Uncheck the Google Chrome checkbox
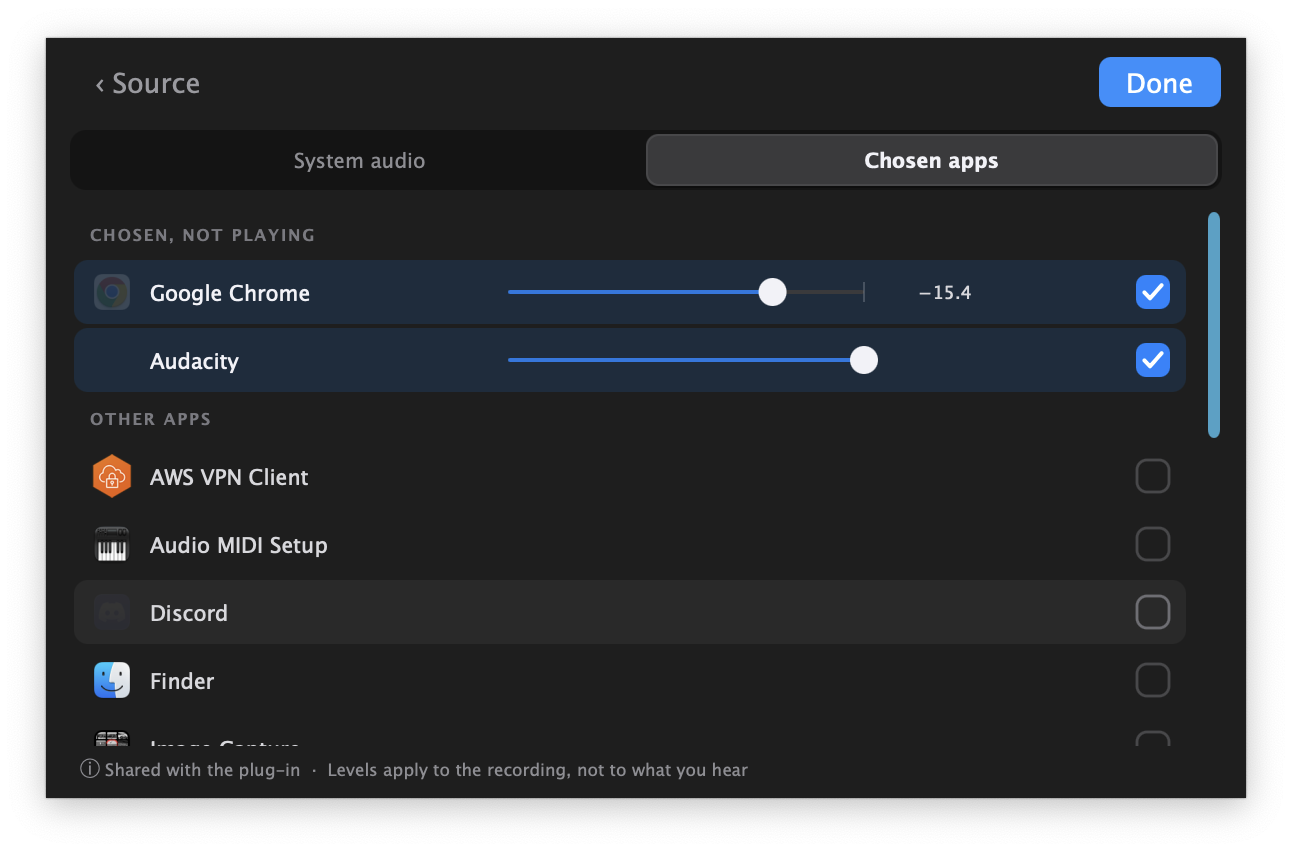1292x852 pixels. (1153, 292)
